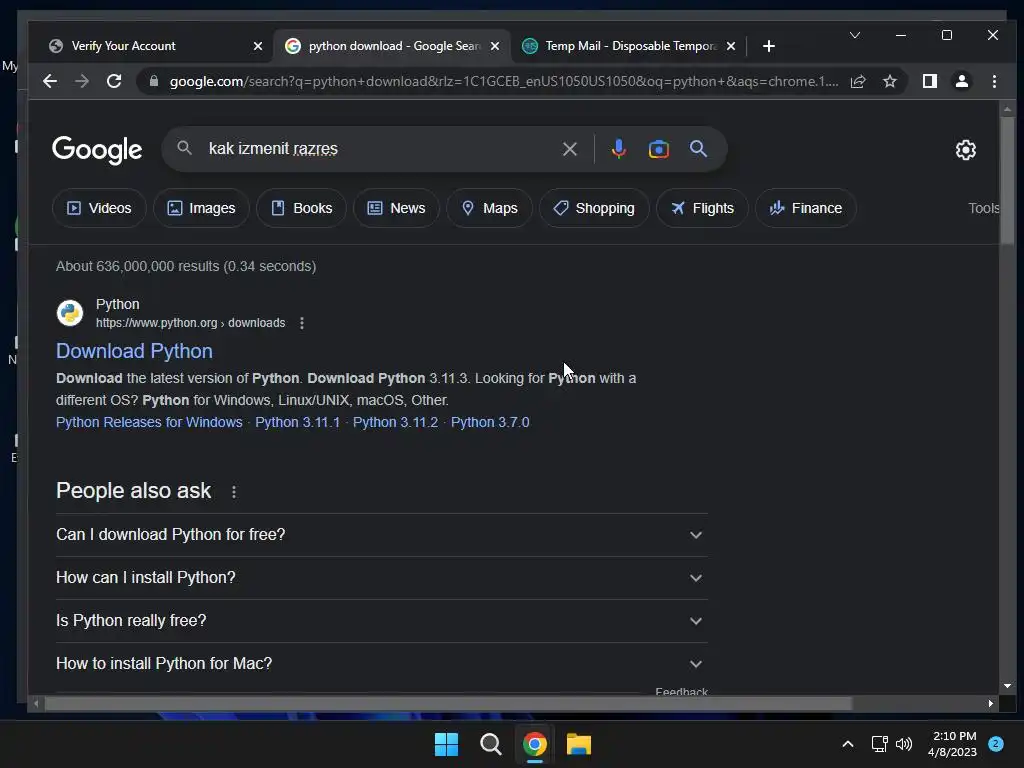Open People also ask options menu
This screenshot has height=768, width=1024.
234,492
